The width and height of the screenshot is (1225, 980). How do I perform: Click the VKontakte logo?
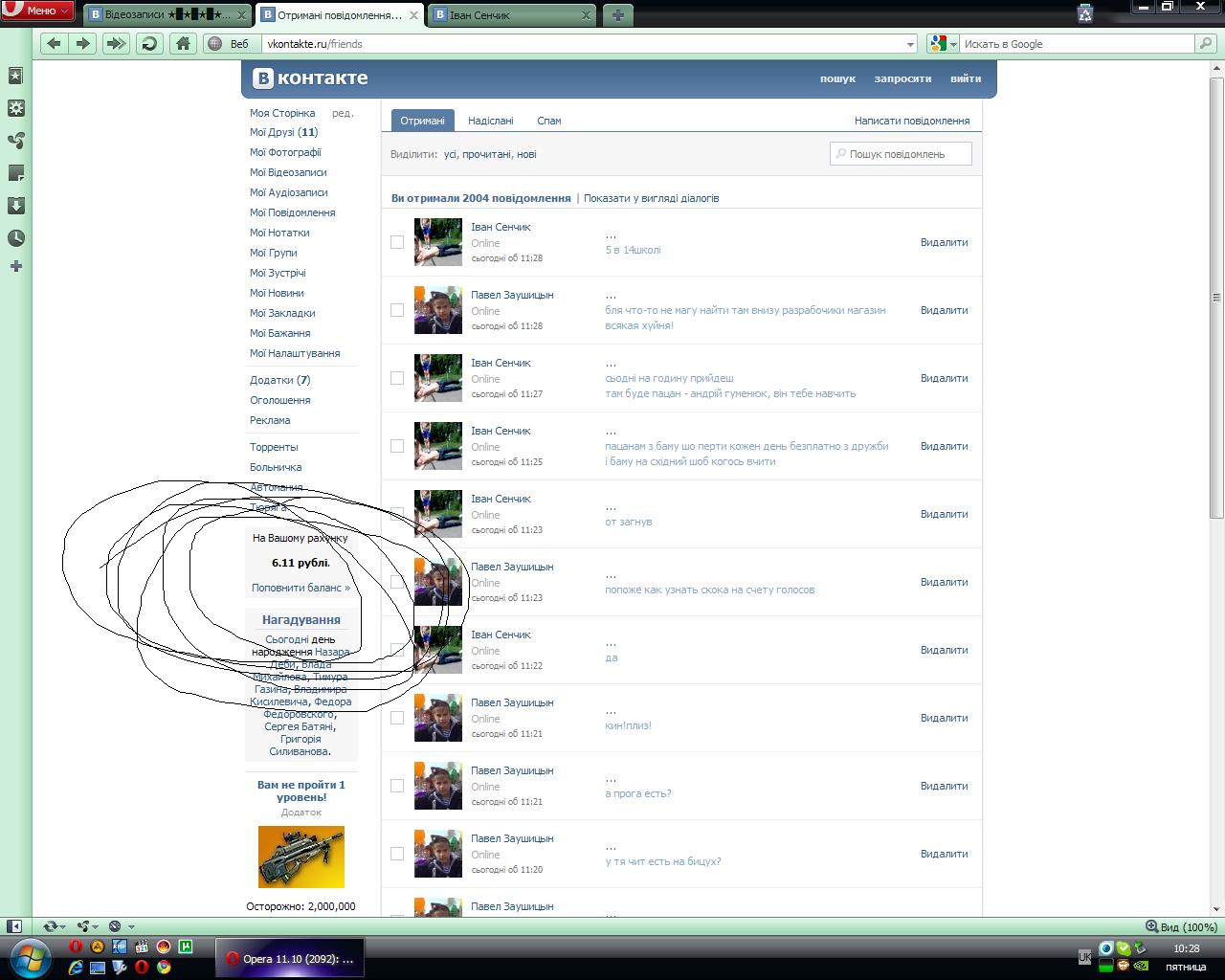[310, 78]
